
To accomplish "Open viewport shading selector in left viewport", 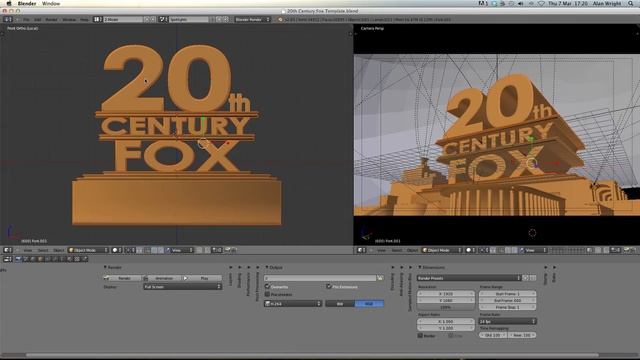I will point(117,250).
